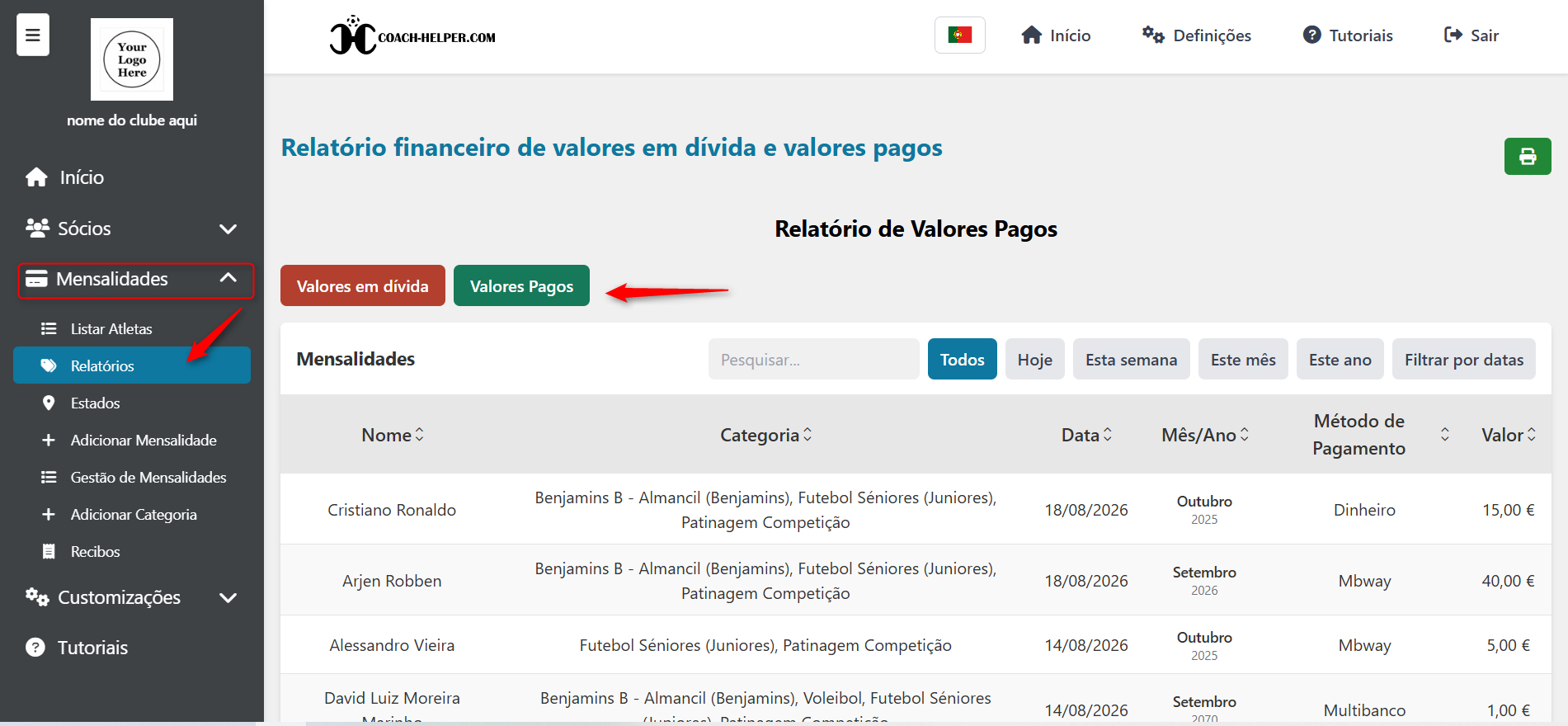This screenshot has width=1568, height=726.
Task: Open Gestão de Mensalidades in the sidebar
Action: (132, 477)
